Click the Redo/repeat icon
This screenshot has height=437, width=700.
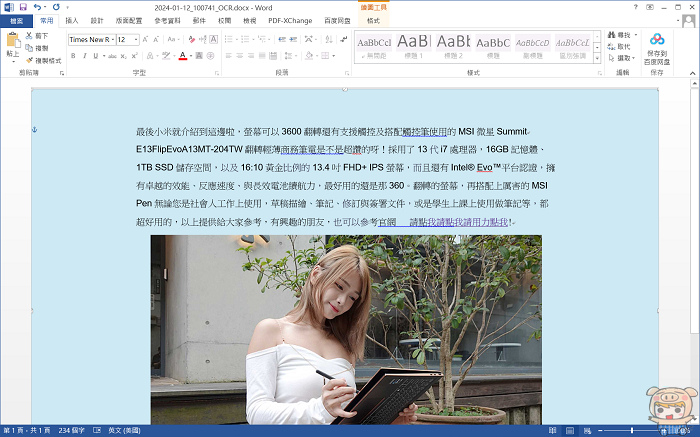point(56,7)
